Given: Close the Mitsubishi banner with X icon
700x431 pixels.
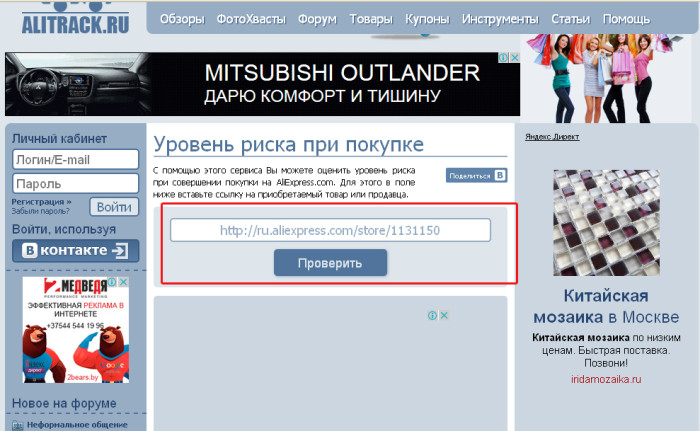Looking at the screenshot, I should click(x=515, y=58).
